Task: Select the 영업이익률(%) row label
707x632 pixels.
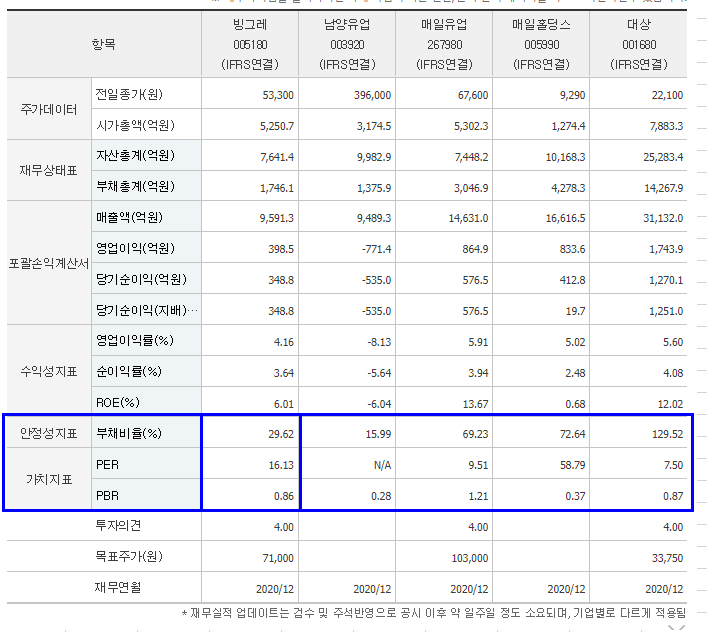Action: coord(134,341)
